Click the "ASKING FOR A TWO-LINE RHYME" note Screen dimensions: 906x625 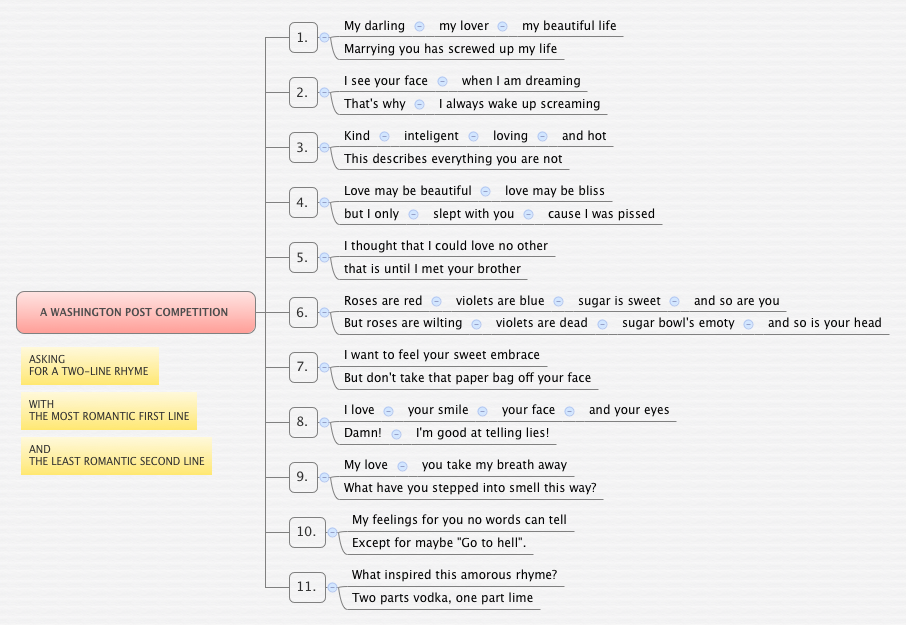coord(89,366)
